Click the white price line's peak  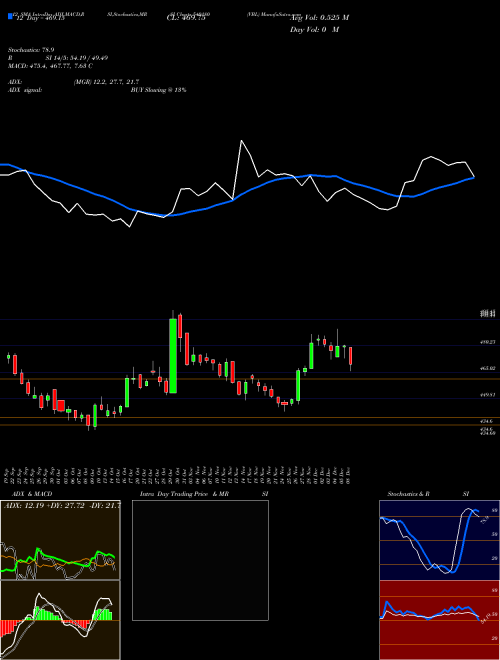(x=242, y=141)
